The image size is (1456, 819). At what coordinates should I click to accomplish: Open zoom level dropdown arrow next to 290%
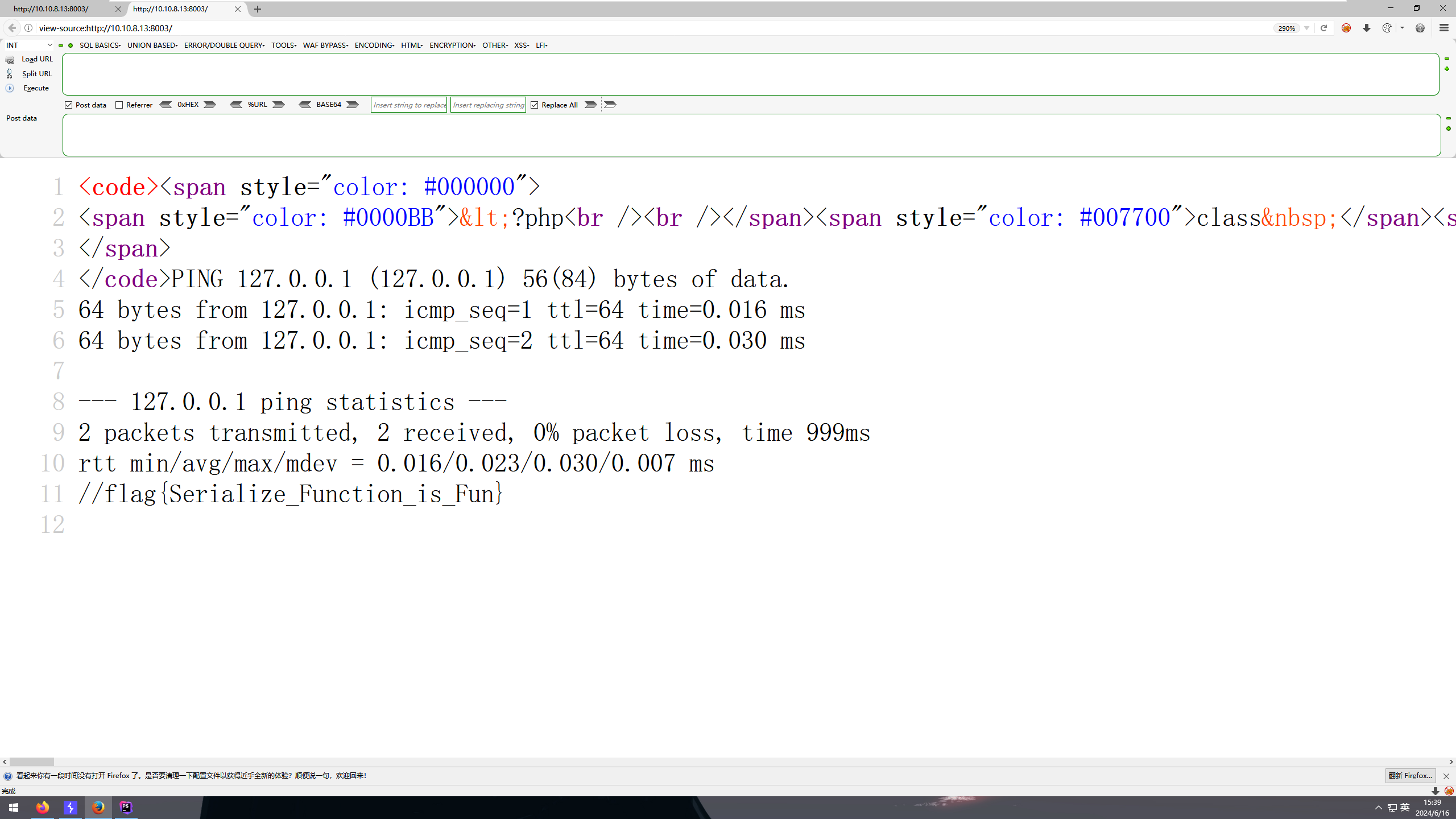1306,28
